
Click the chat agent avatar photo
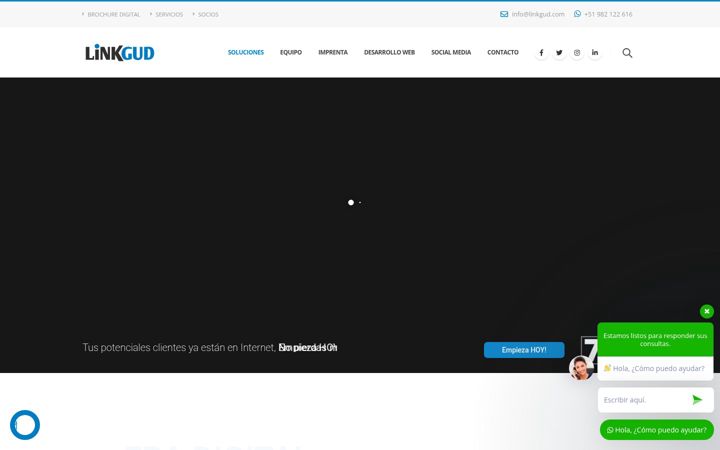coord(581,368)
